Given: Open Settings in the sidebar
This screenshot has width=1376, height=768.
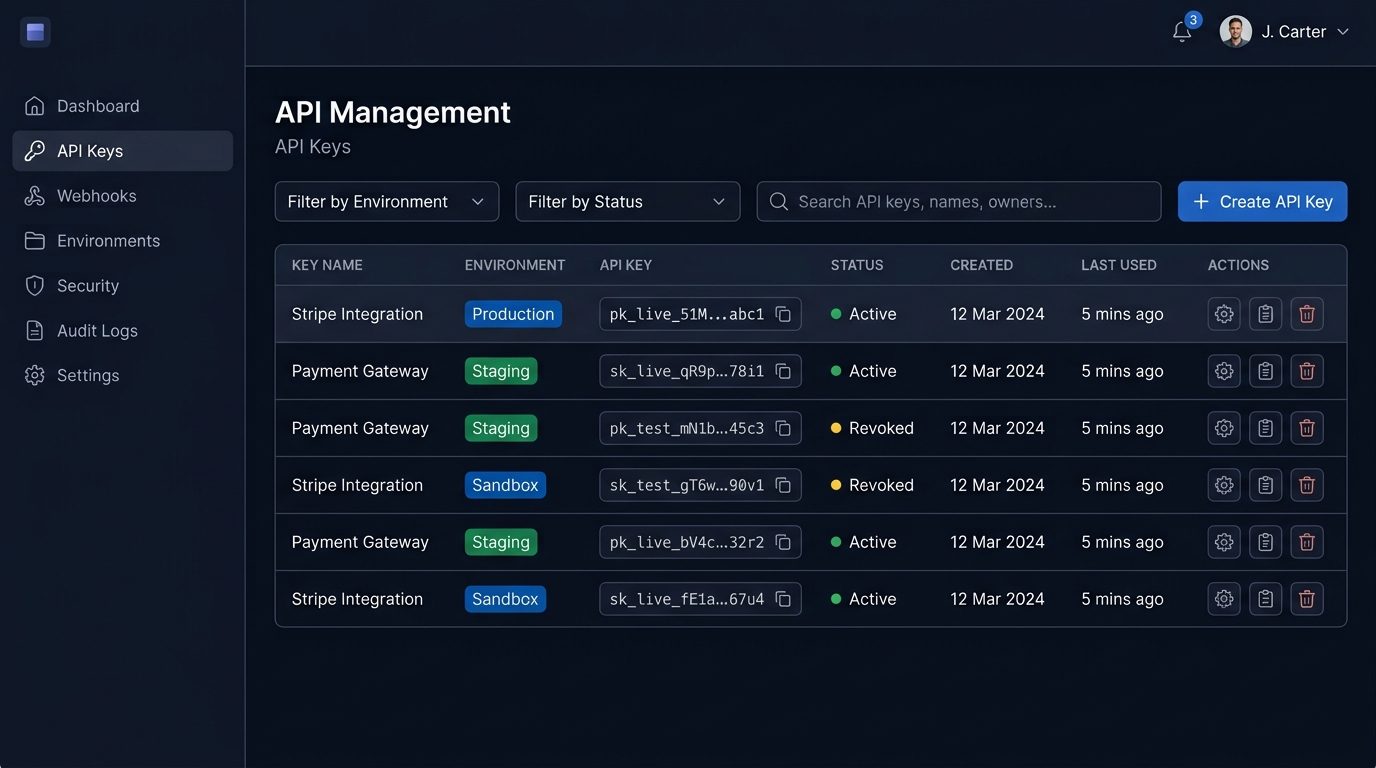Looking at the screenshot, I should point(123,376).
